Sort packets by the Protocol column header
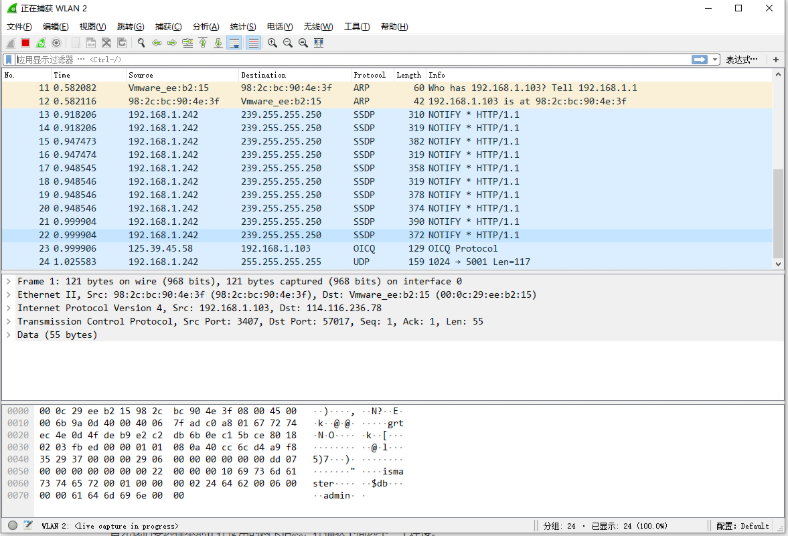 [369, 75]
